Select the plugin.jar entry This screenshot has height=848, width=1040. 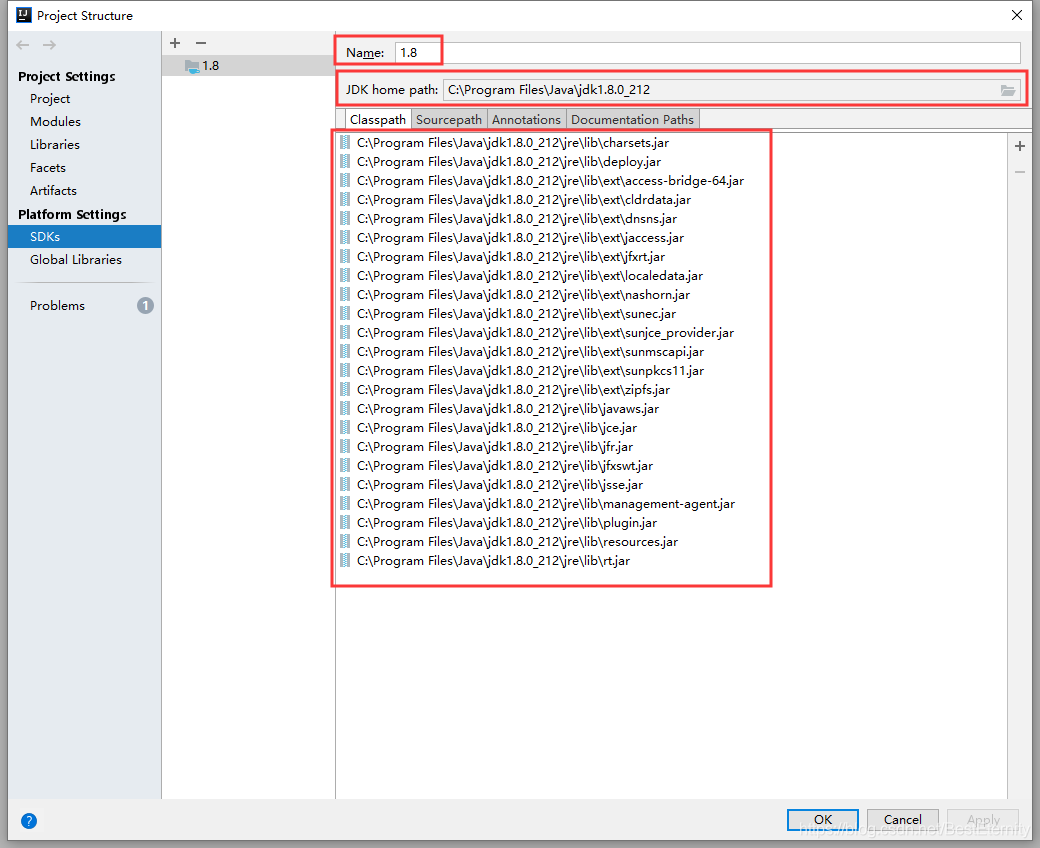[507, 523]
